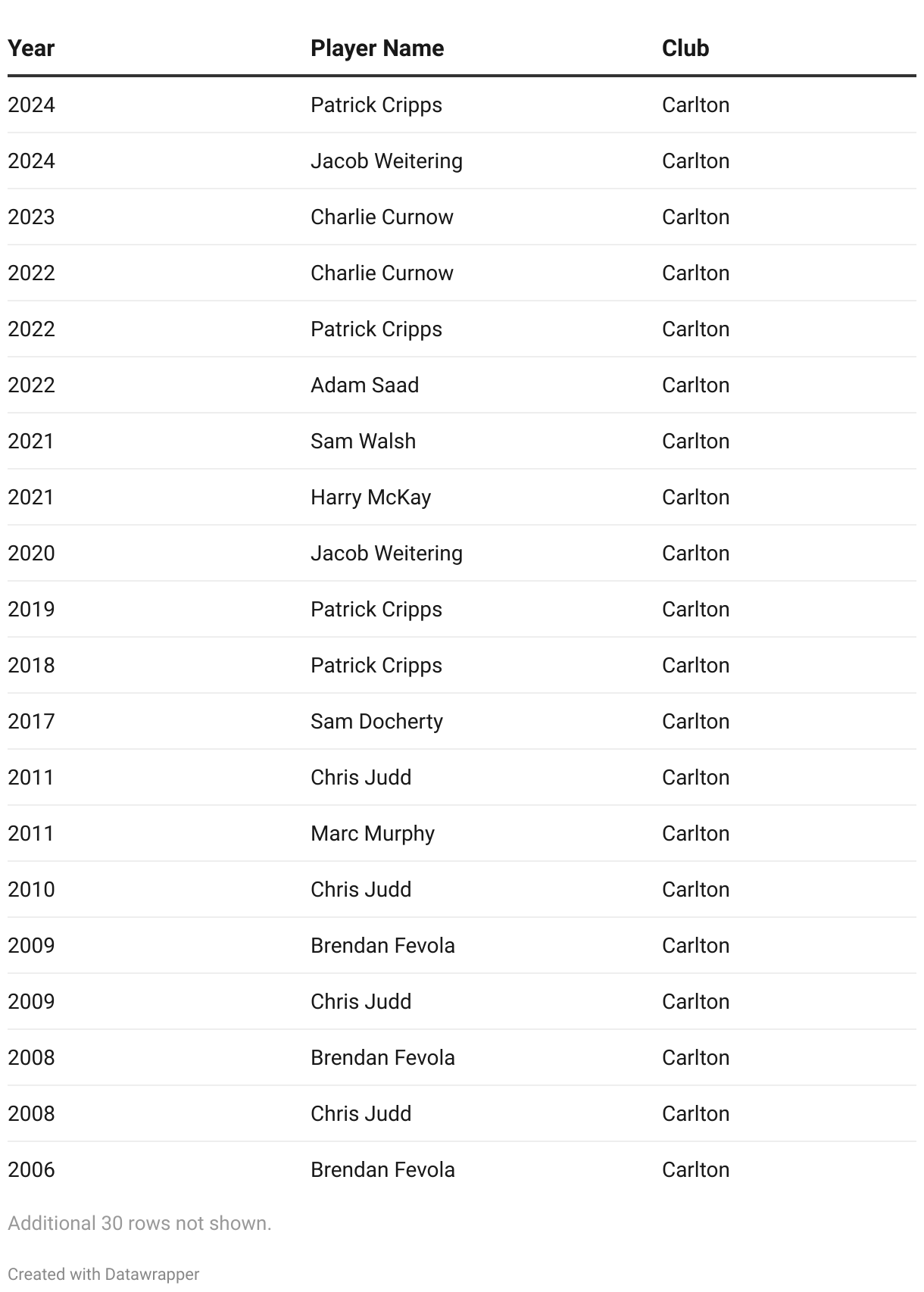Click the Additional 30 rows not shown text
The image size is (924, 1292).
[x=139, y=1223]
